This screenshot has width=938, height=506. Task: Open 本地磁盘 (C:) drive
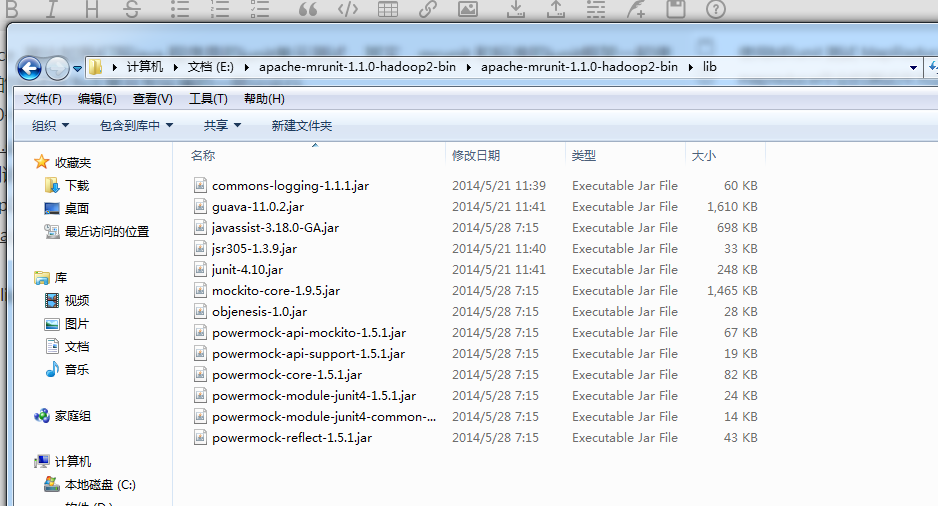coord(100,485)
